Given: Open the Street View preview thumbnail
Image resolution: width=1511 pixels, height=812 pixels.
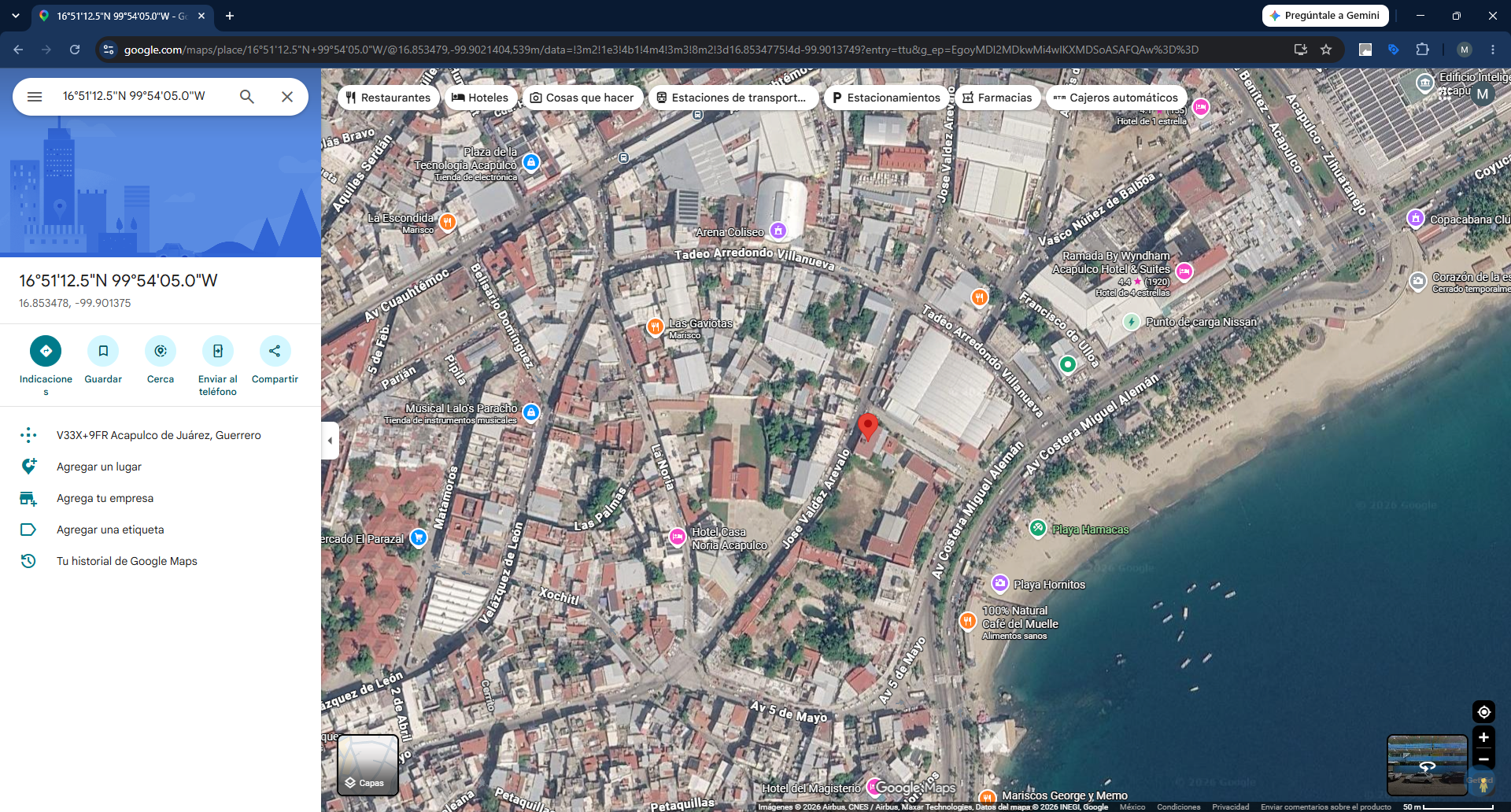Looking at the screenshot, I should click(1427, 765).
